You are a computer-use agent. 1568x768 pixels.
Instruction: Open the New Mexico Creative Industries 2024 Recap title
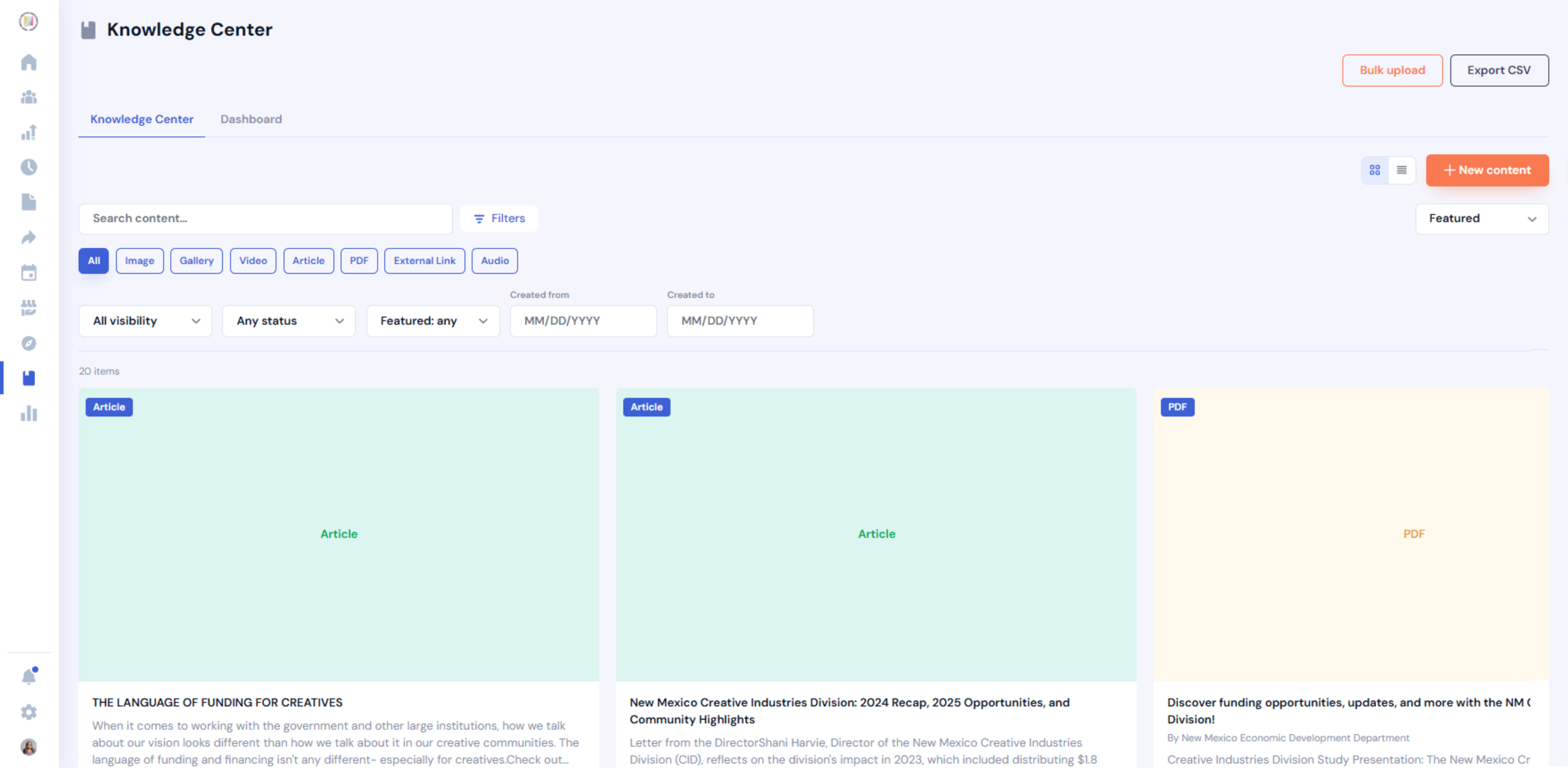click(850, 711)
